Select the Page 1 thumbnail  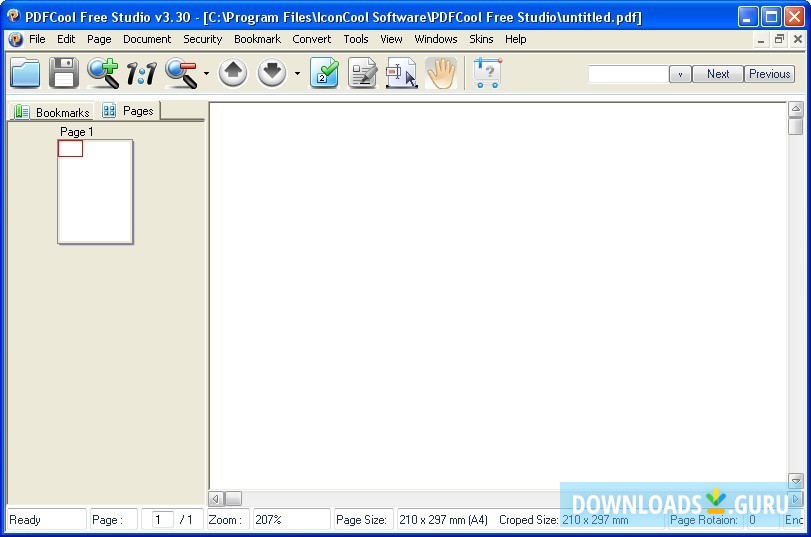click(95, 192)
